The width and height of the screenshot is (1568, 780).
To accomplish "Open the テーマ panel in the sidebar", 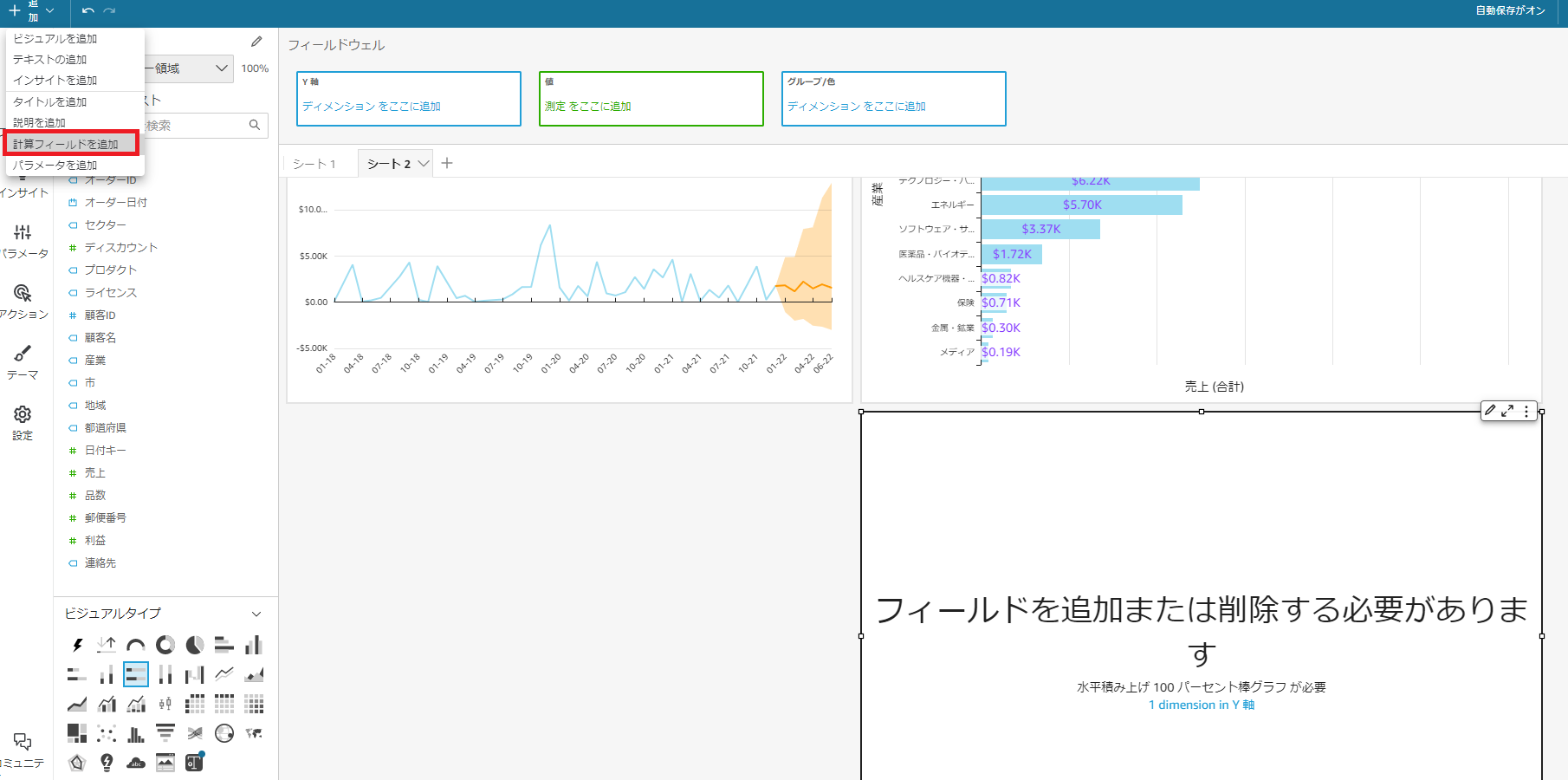I will point(23,362).
